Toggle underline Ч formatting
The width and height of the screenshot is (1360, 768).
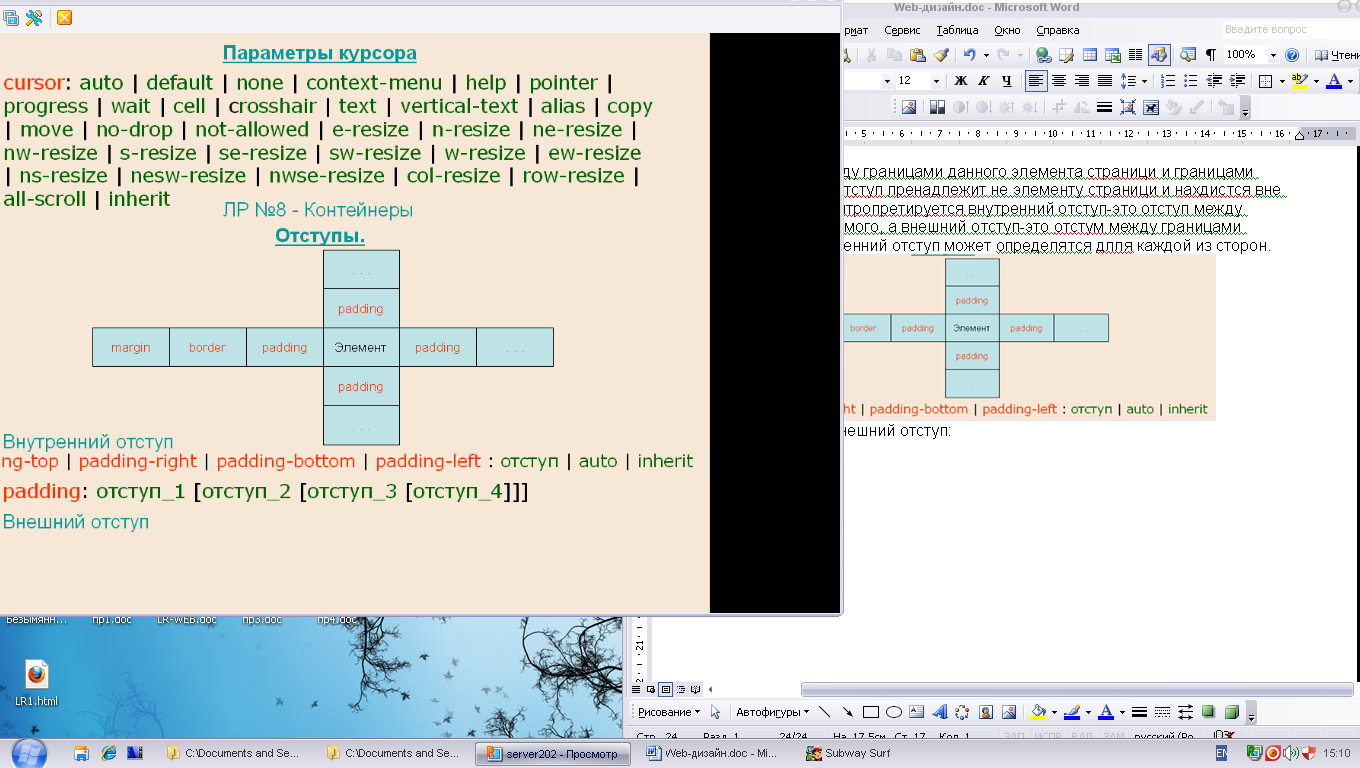(1006, 81)
